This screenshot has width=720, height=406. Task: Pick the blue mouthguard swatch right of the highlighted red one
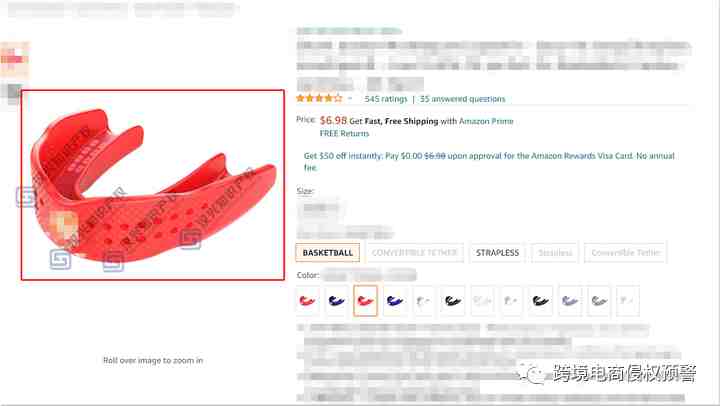coord(394,301)
